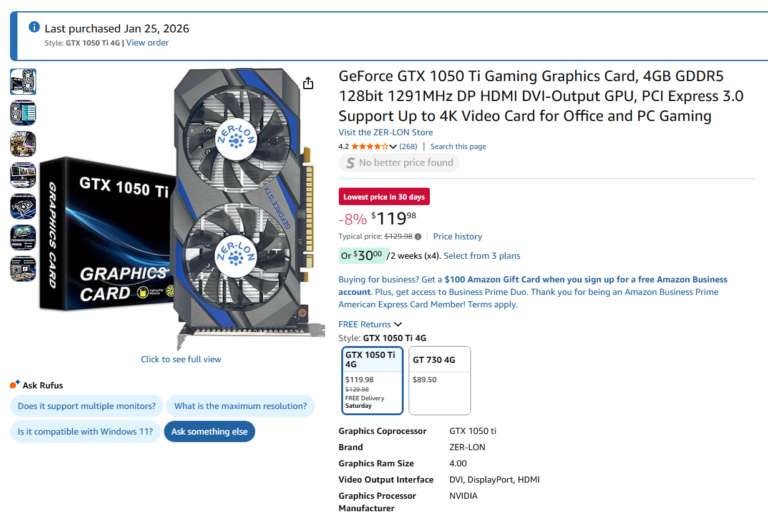
Task: Click the Ask something else button
Action: coord(209,432)
